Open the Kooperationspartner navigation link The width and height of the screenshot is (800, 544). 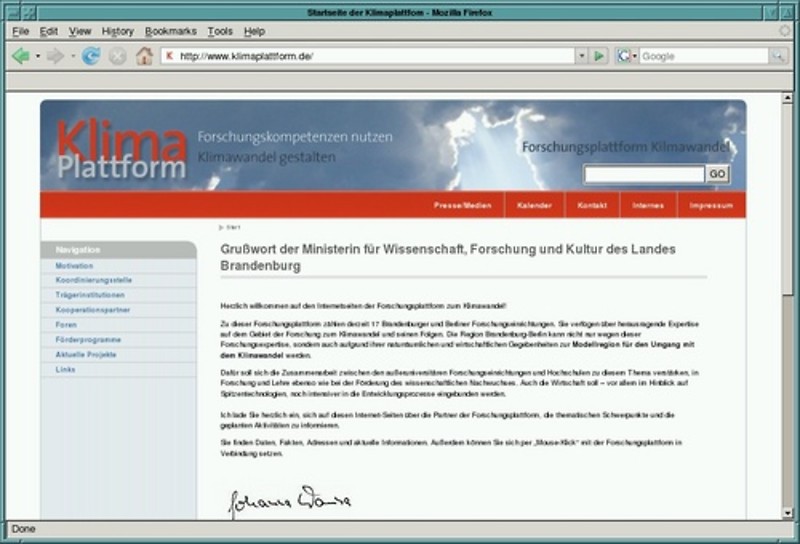[93, 310]
